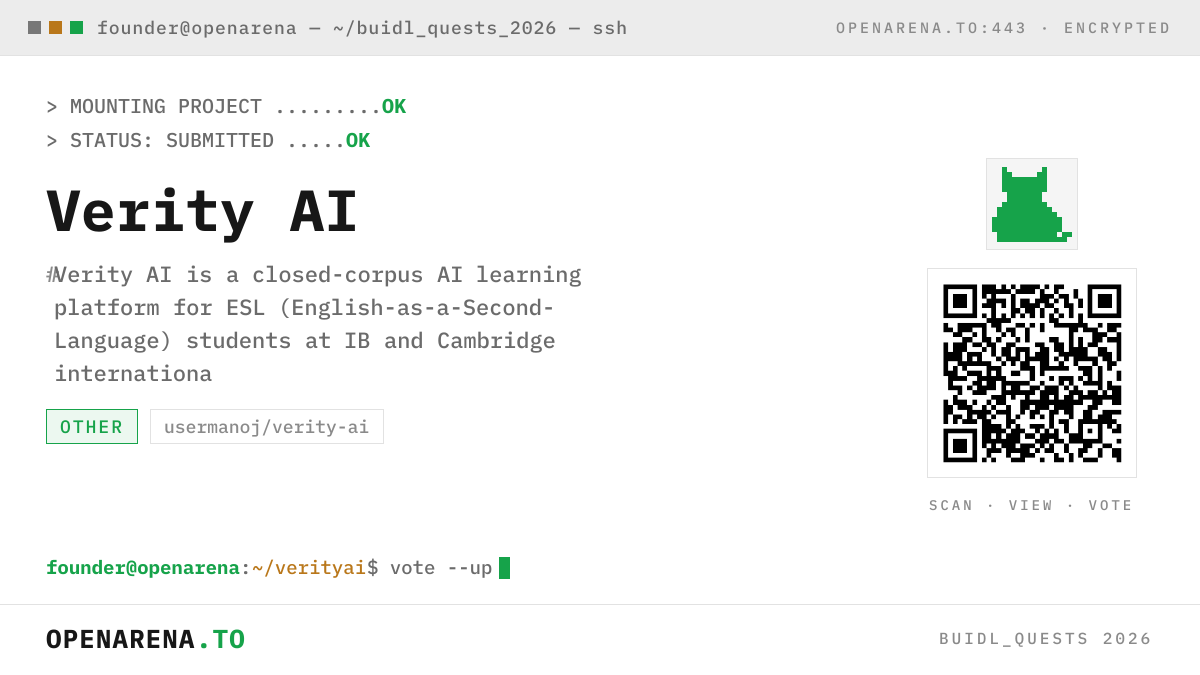The width and height of the screenshot is (1200, 675).
Task: Click the green terminal cursor block
Action: click(504, 568)
